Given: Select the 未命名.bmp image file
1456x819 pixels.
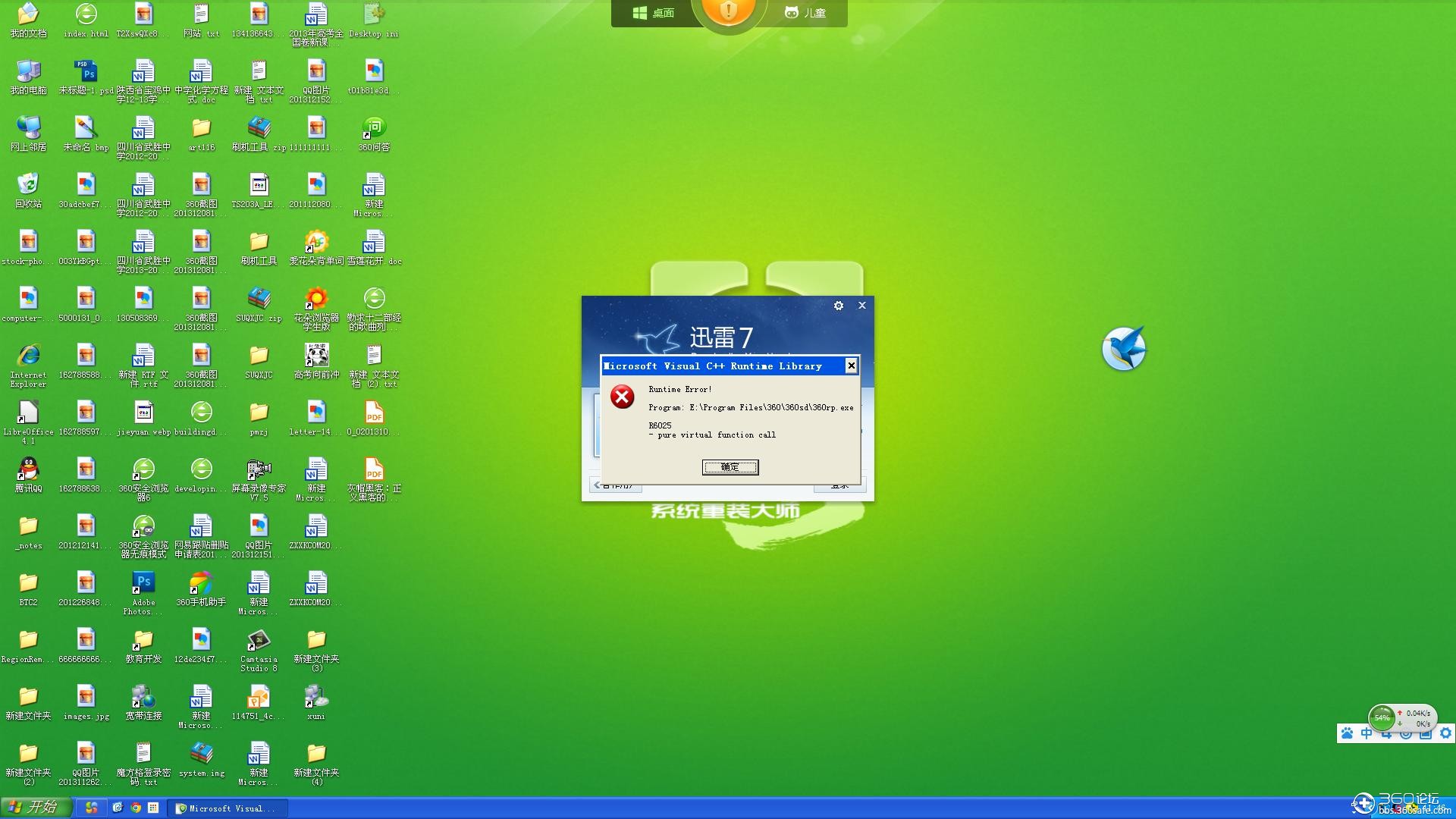Looking at the screenshot, I should [x=86, y=134].
